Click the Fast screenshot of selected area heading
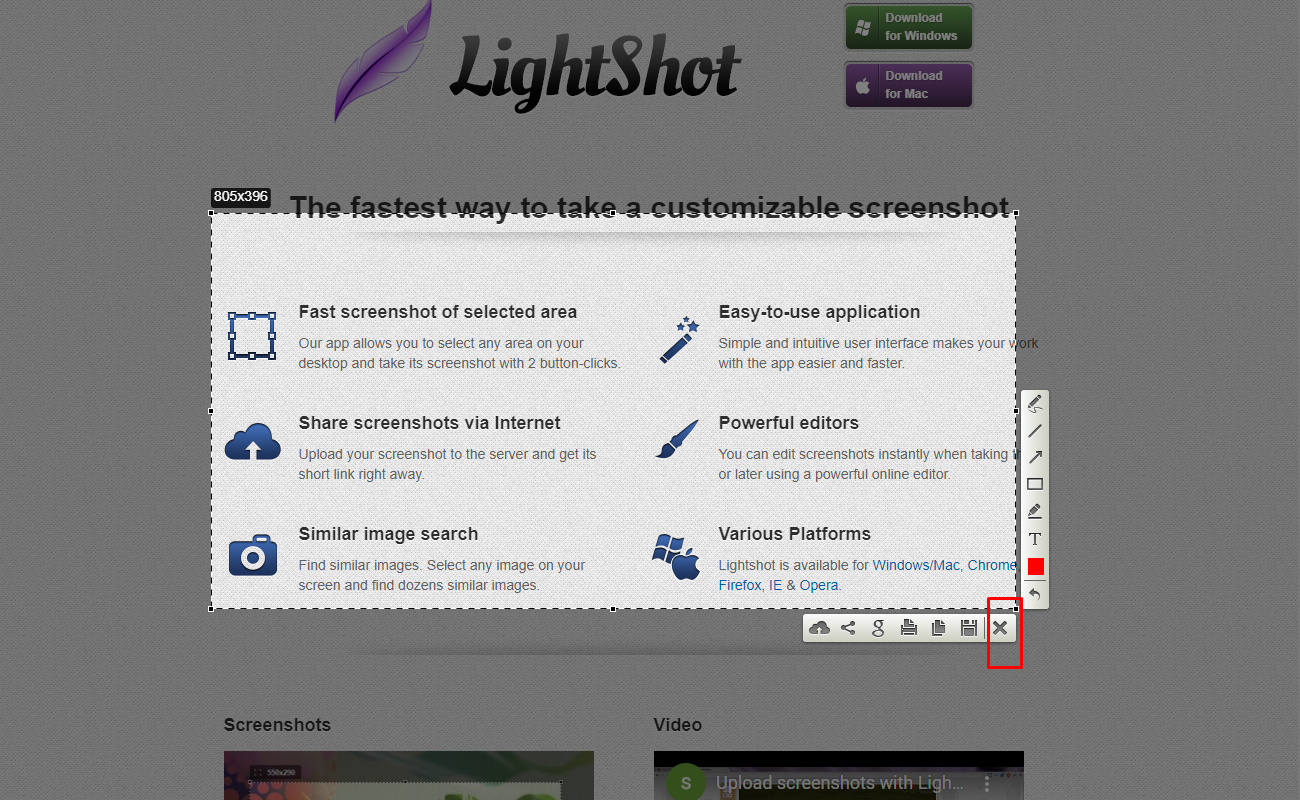 pyautogui.click(x=438, y=312)
